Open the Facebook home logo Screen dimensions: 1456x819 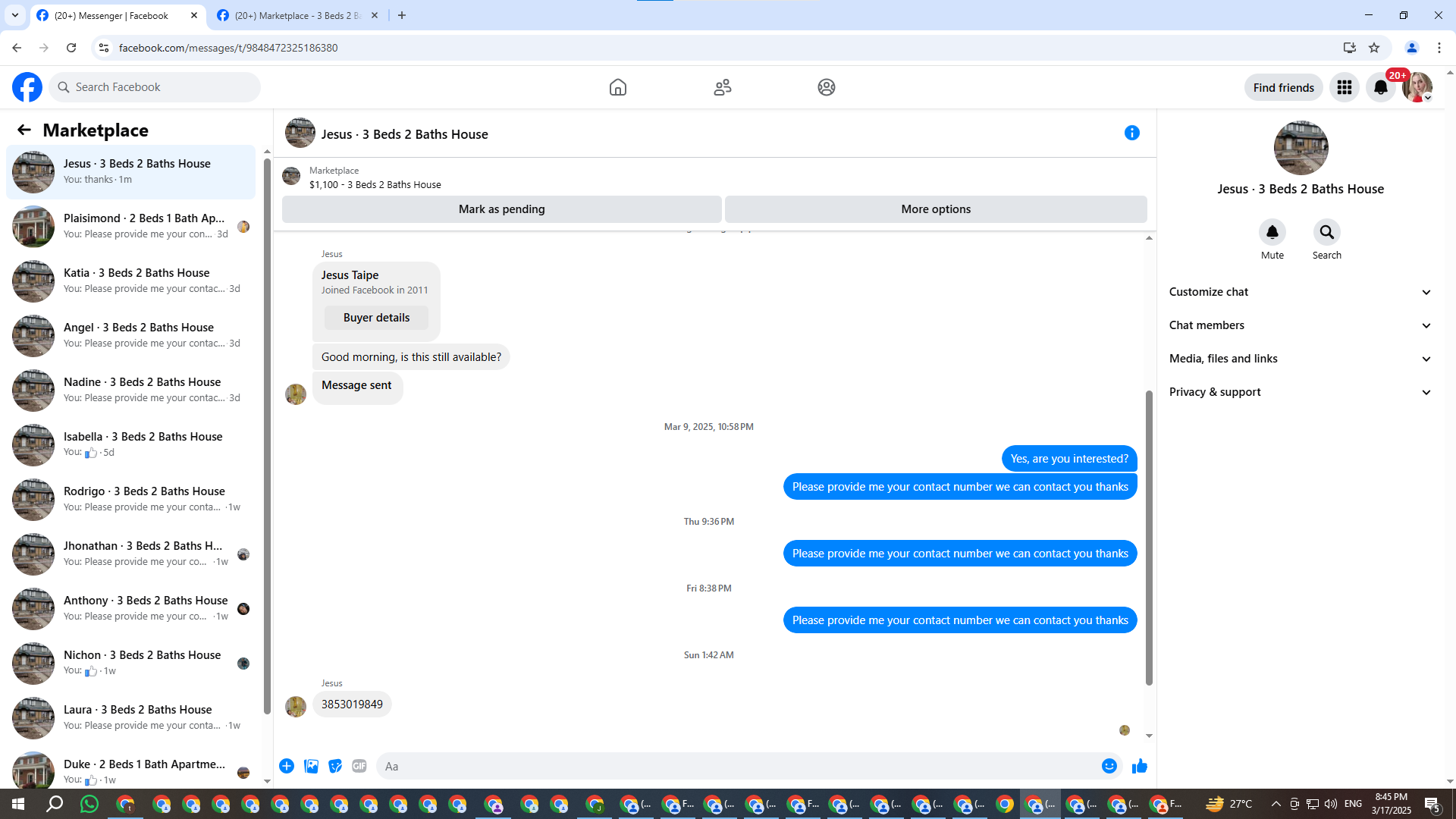pyautogui.click(x=27, y=87)
